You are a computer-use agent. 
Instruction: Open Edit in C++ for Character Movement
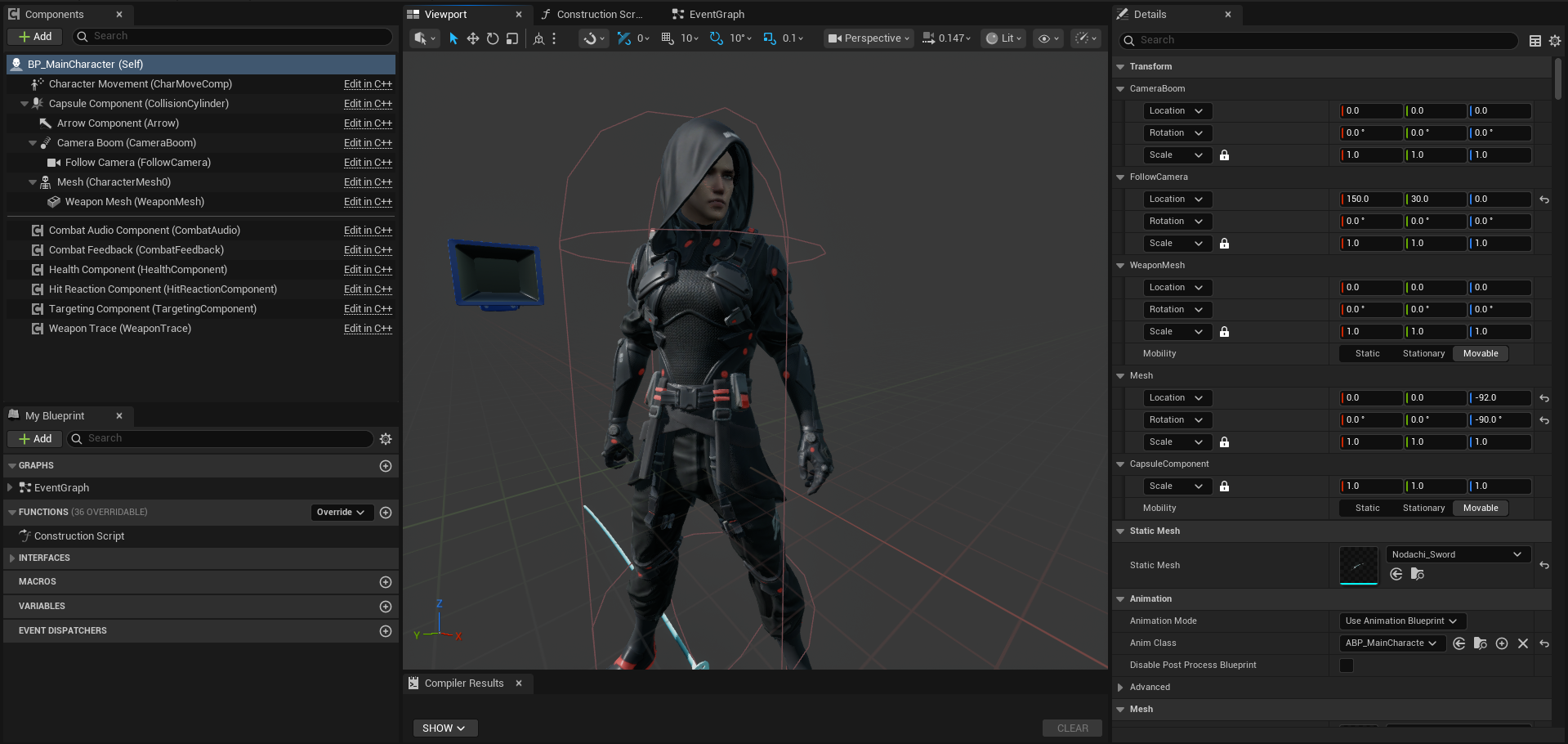point(368,84)
